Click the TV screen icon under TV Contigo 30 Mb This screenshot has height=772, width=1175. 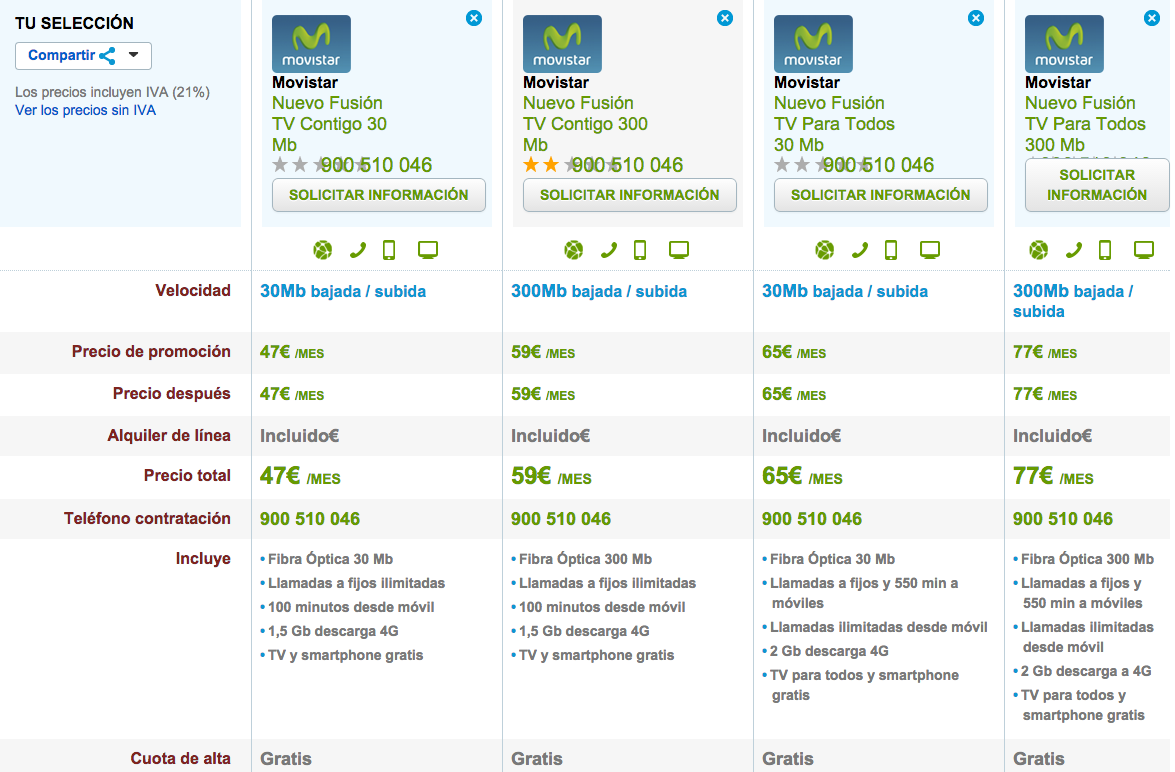tap(428, 250)
